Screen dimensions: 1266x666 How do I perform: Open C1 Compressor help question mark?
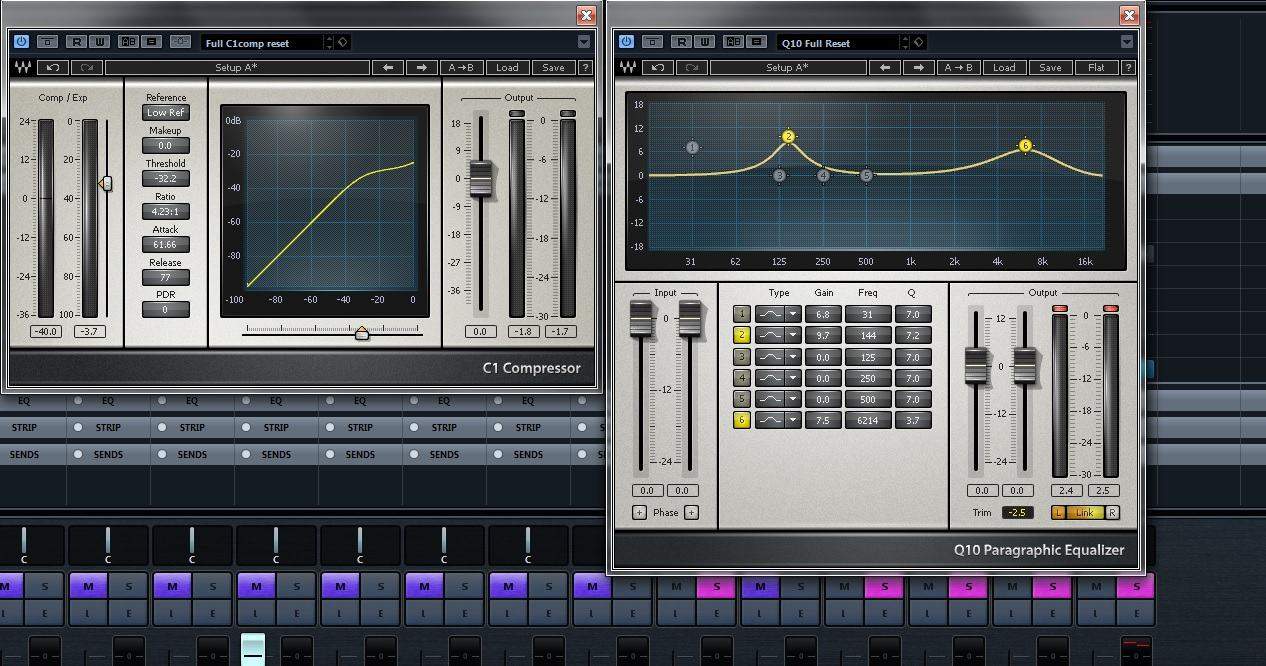[x=585, y=68]
